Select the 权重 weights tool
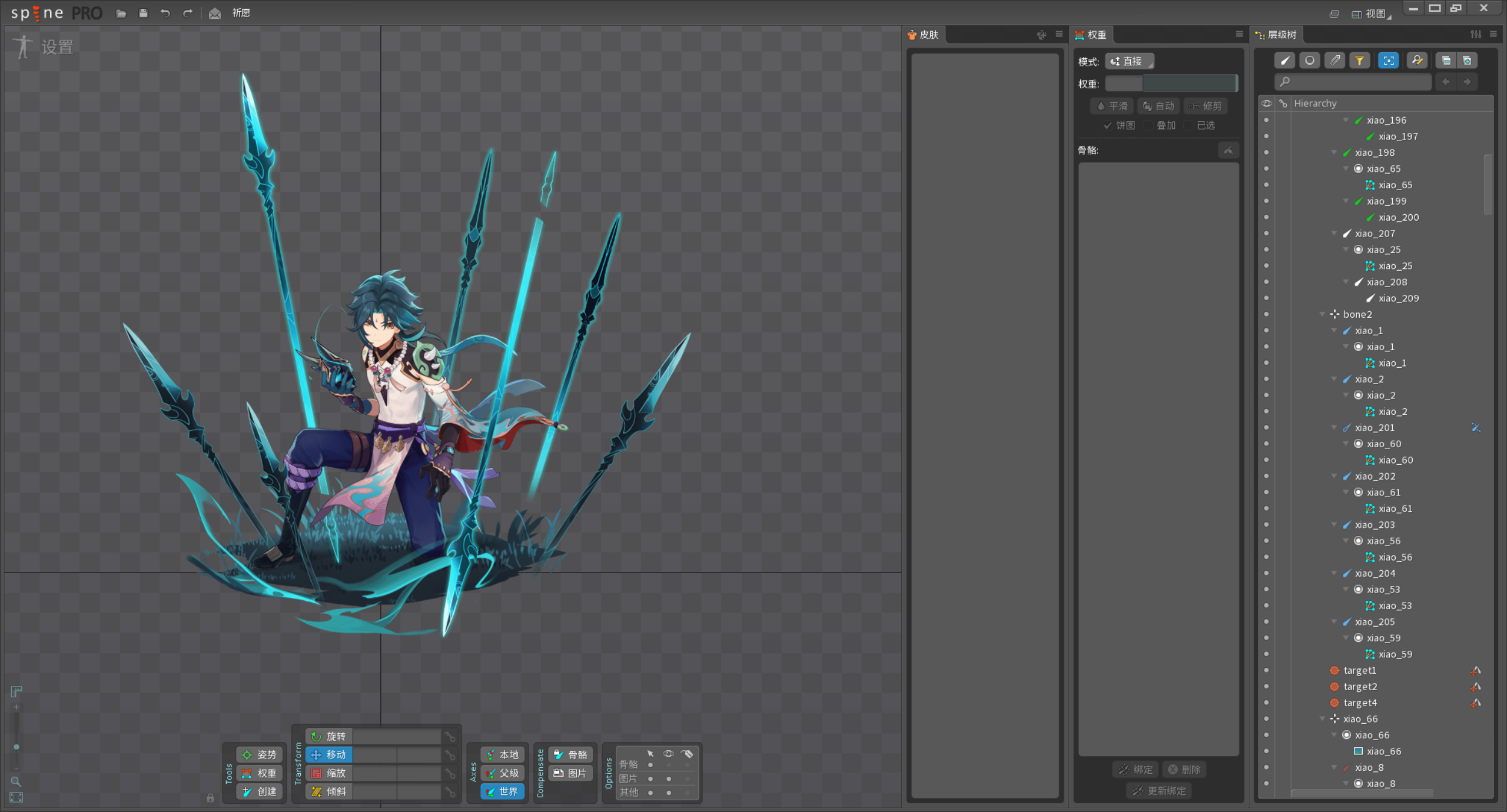Viewport: 1507px width, 812px height. coord(260,773)
